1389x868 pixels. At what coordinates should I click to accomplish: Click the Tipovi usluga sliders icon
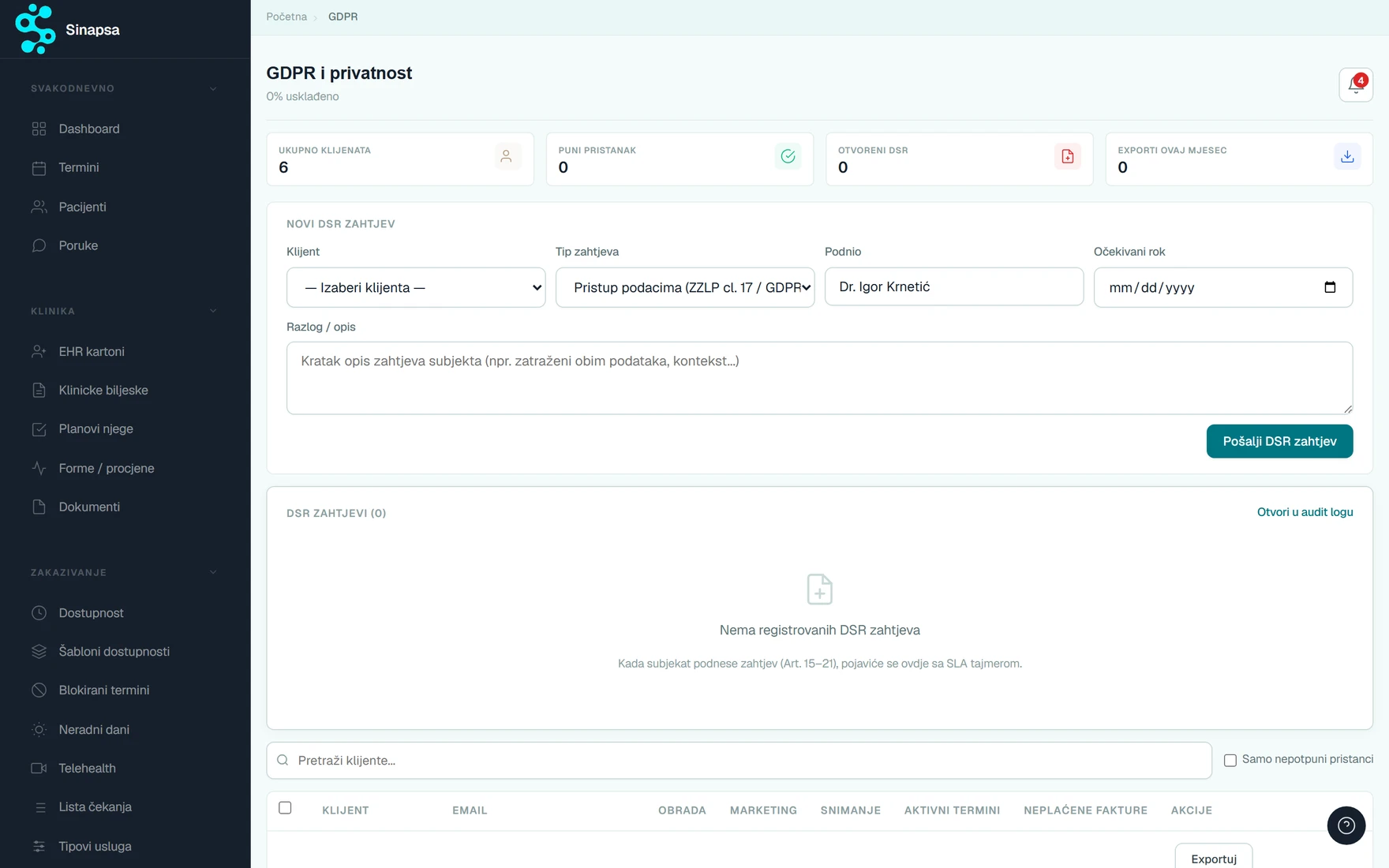point(39,846)
